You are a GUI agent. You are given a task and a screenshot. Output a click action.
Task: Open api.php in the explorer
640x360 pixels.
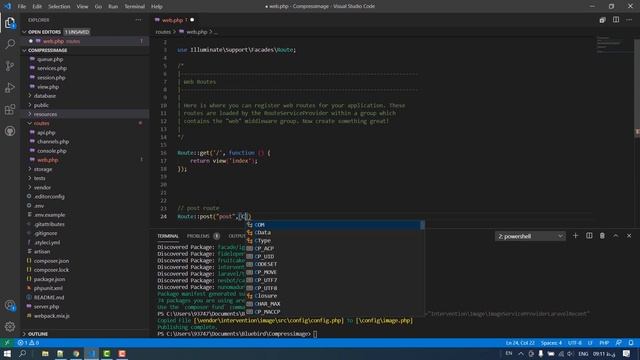coord(46,133)
